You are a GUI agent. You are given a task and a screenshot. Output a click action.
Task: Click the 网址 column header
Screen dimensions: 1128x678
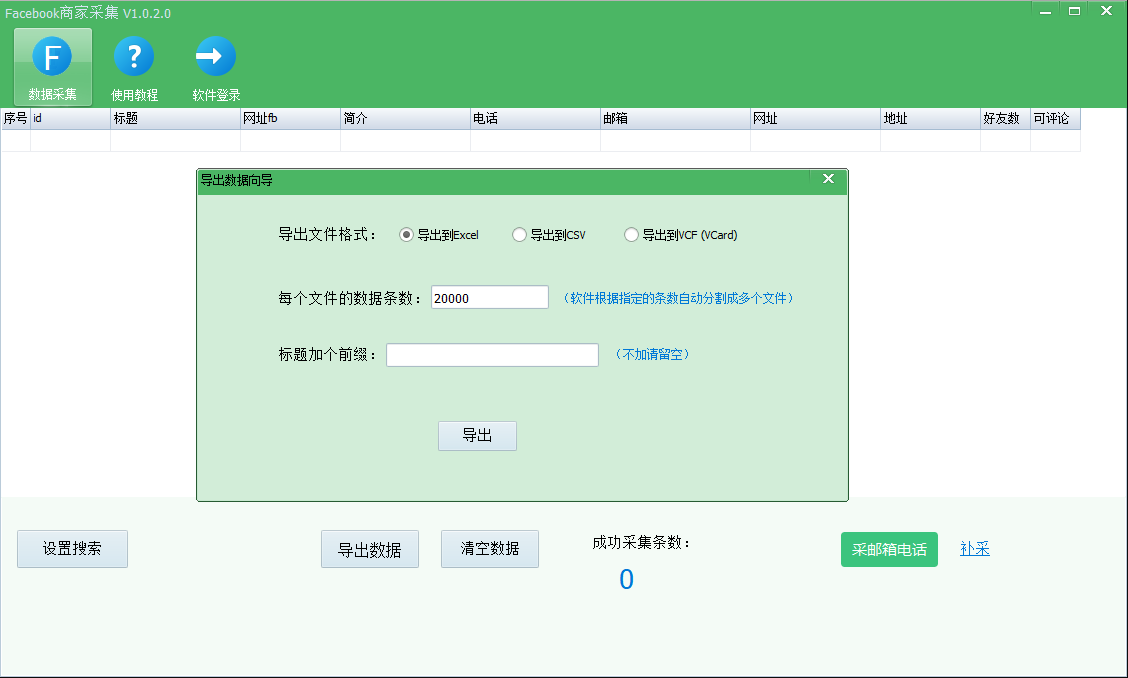click(816, 119)
